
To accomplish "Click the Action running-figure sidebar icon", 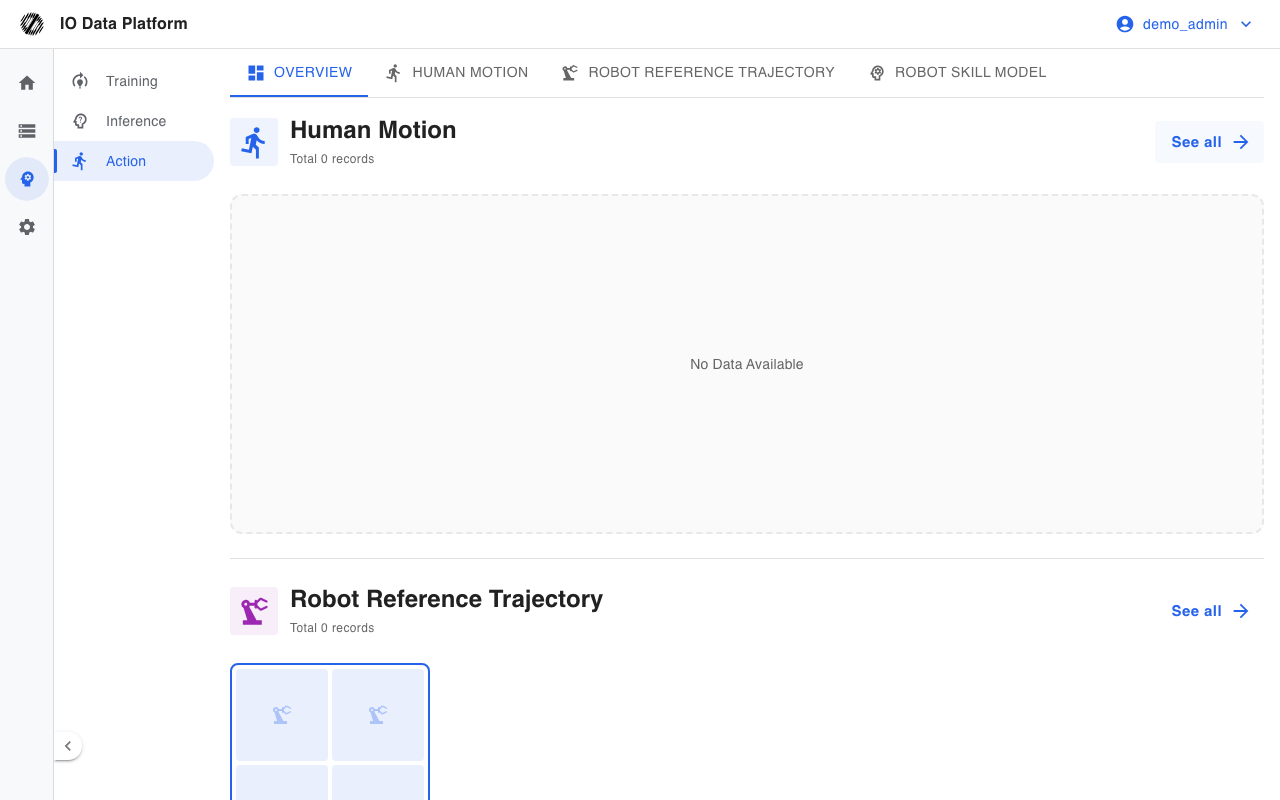I will point(81,161).
